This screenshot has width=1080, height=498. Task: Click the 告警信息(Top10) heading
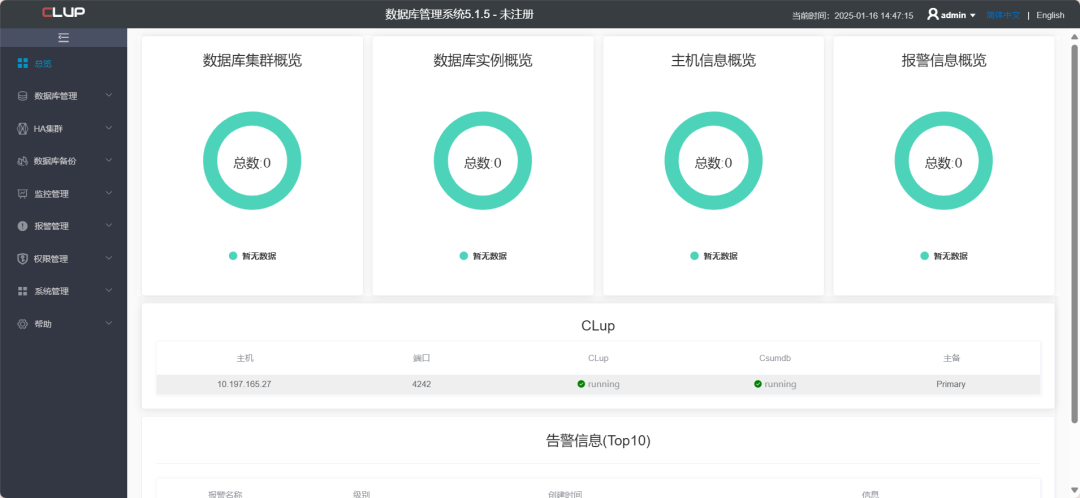click(x=598, y=441)
